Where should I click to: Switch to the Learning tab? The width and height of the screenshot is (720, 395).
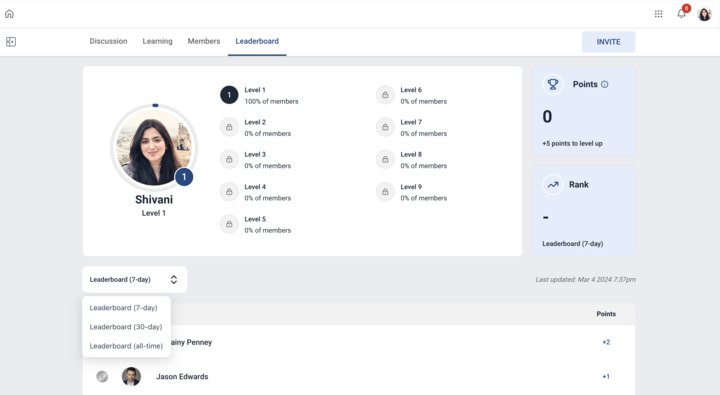158,41
